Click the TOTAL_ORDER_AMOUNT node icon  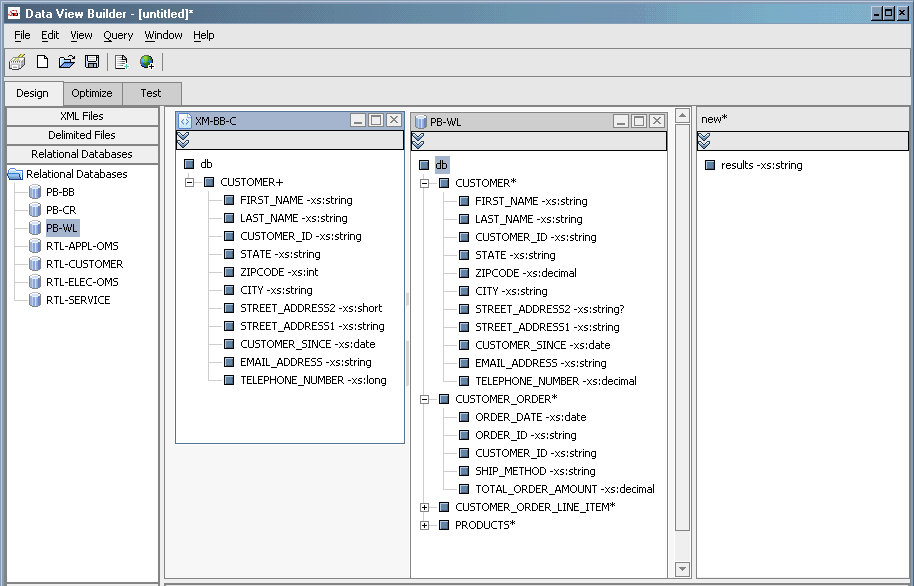tap(464, 489)
